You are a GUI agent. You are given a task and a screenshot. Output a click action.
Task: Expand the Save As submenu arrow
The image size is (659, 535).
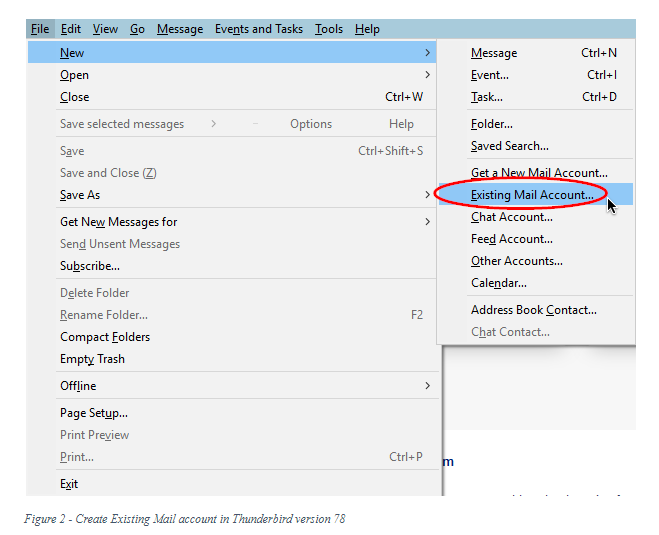(427, 195)
